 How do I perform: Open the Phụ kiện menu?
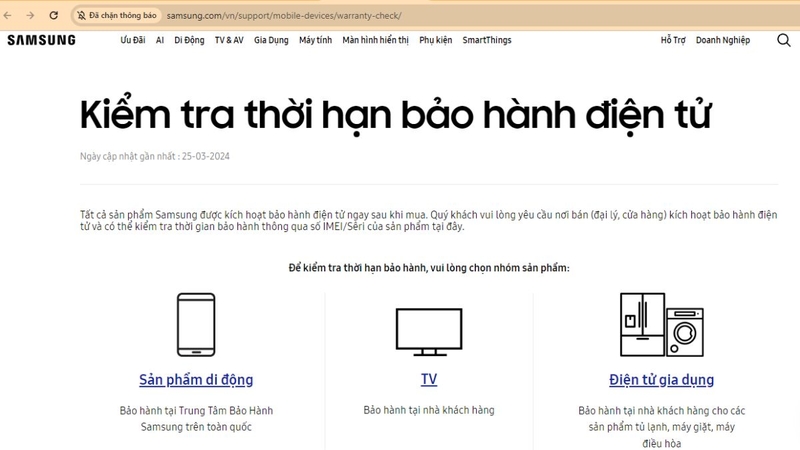point(436,40)
